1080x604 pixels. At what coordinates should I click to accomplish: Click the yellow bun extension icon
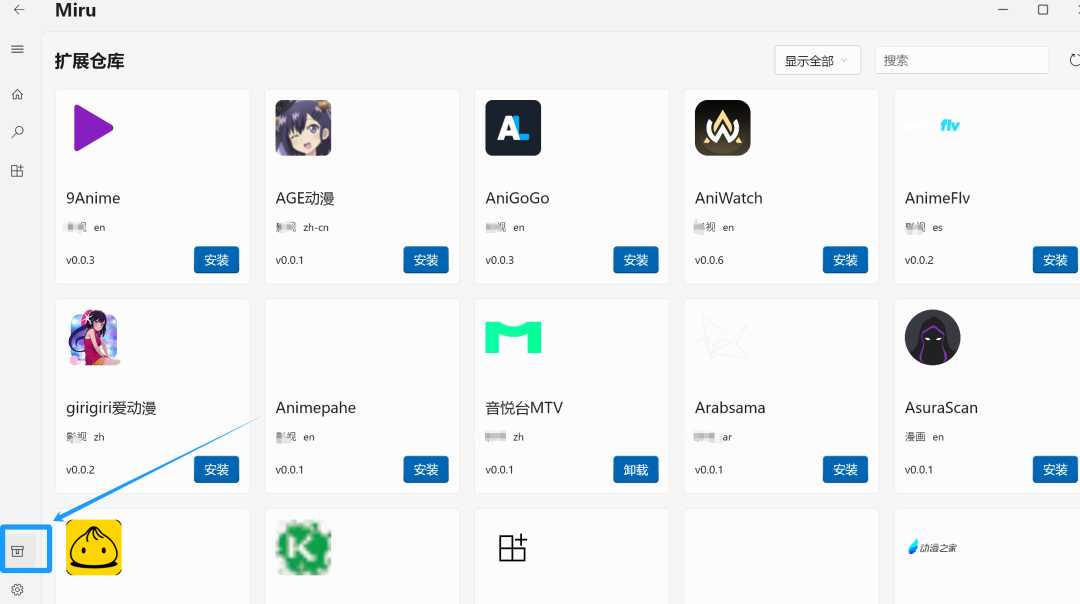coord(94,548)
